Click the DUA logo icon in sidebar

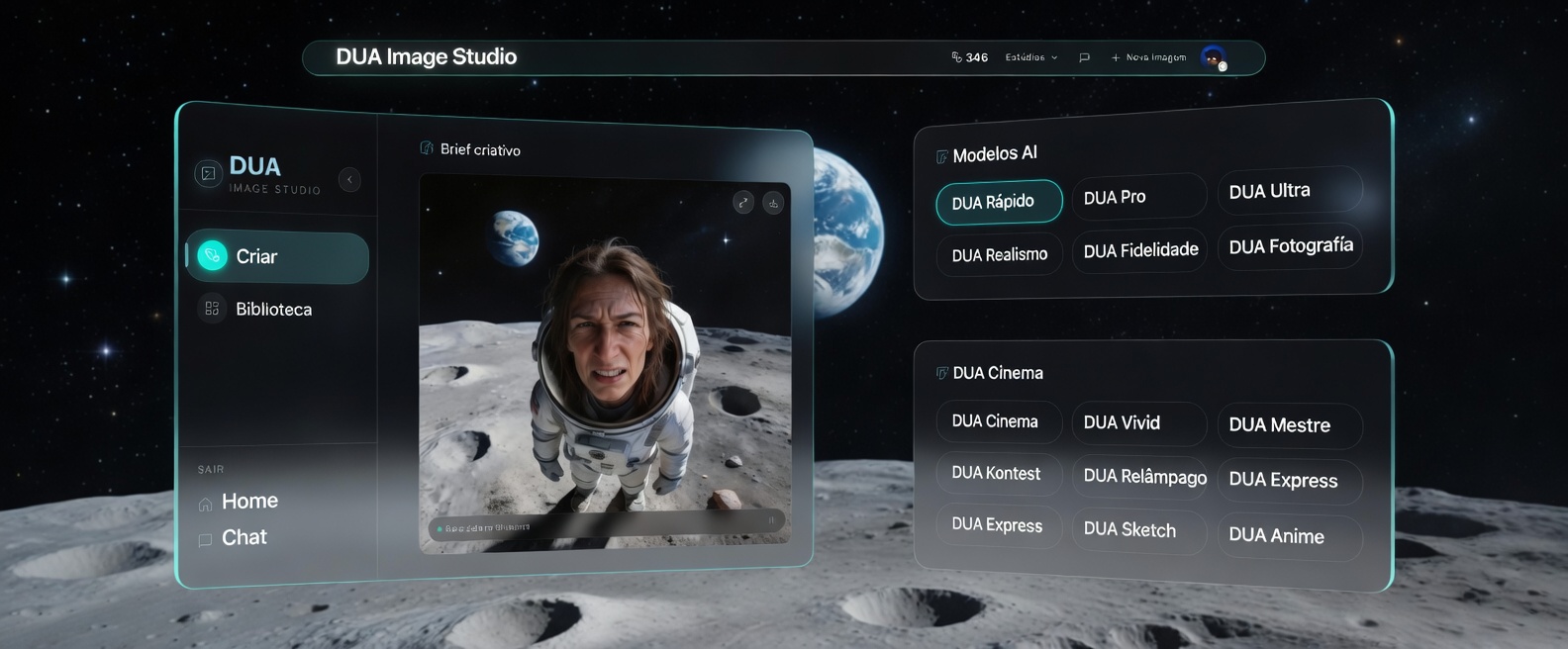208,173
